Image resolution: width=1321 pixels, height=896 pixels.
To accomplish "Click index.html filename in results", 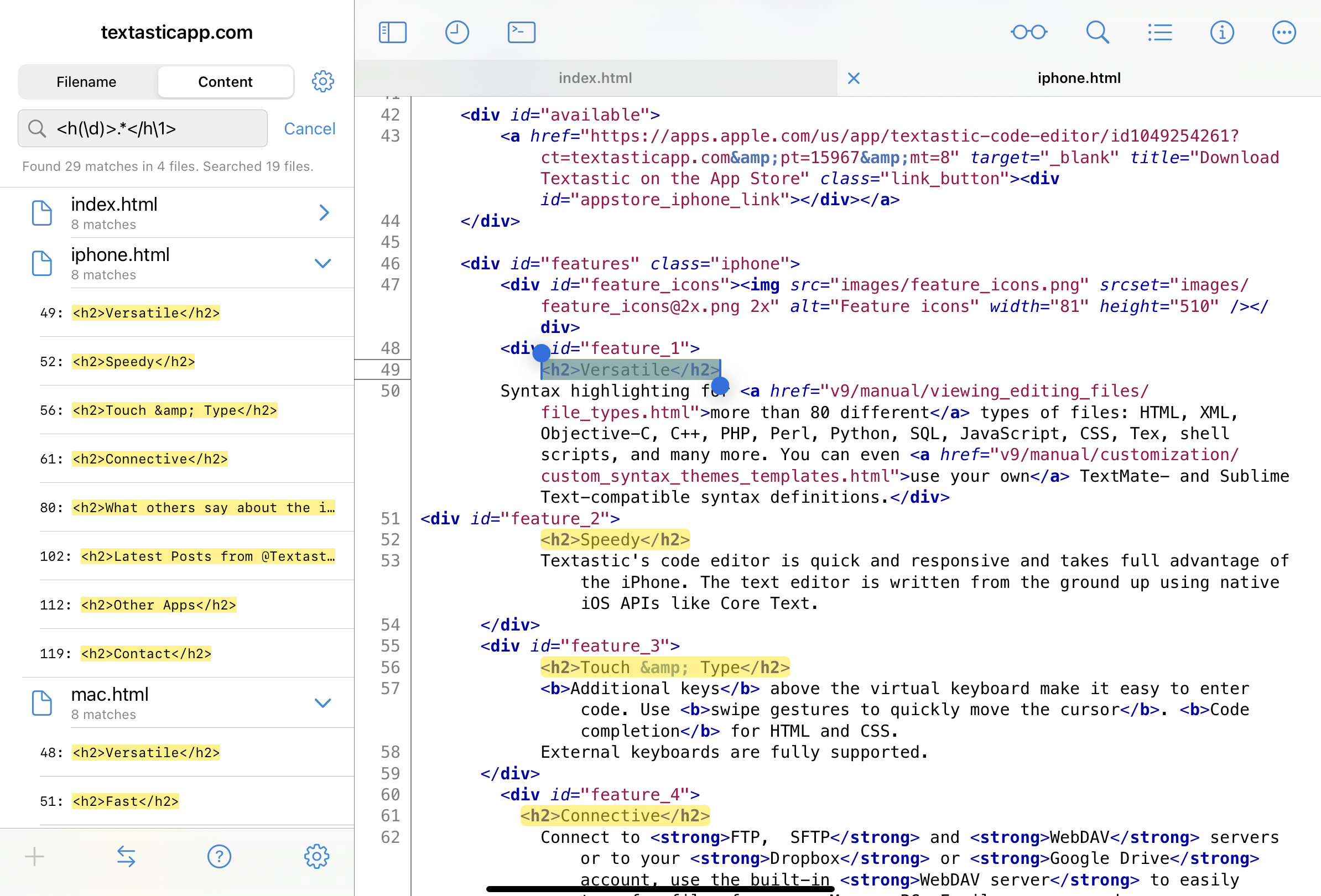I will [115, 205].
